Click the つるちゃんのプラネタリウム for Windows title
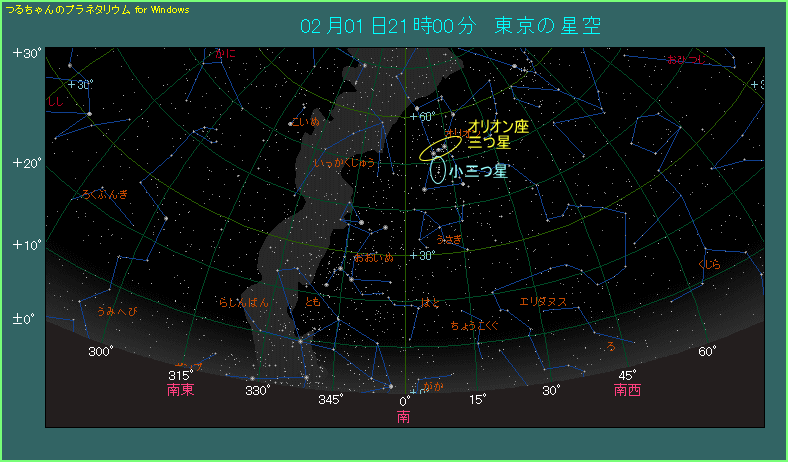788x462 pixels. [97, 9]
